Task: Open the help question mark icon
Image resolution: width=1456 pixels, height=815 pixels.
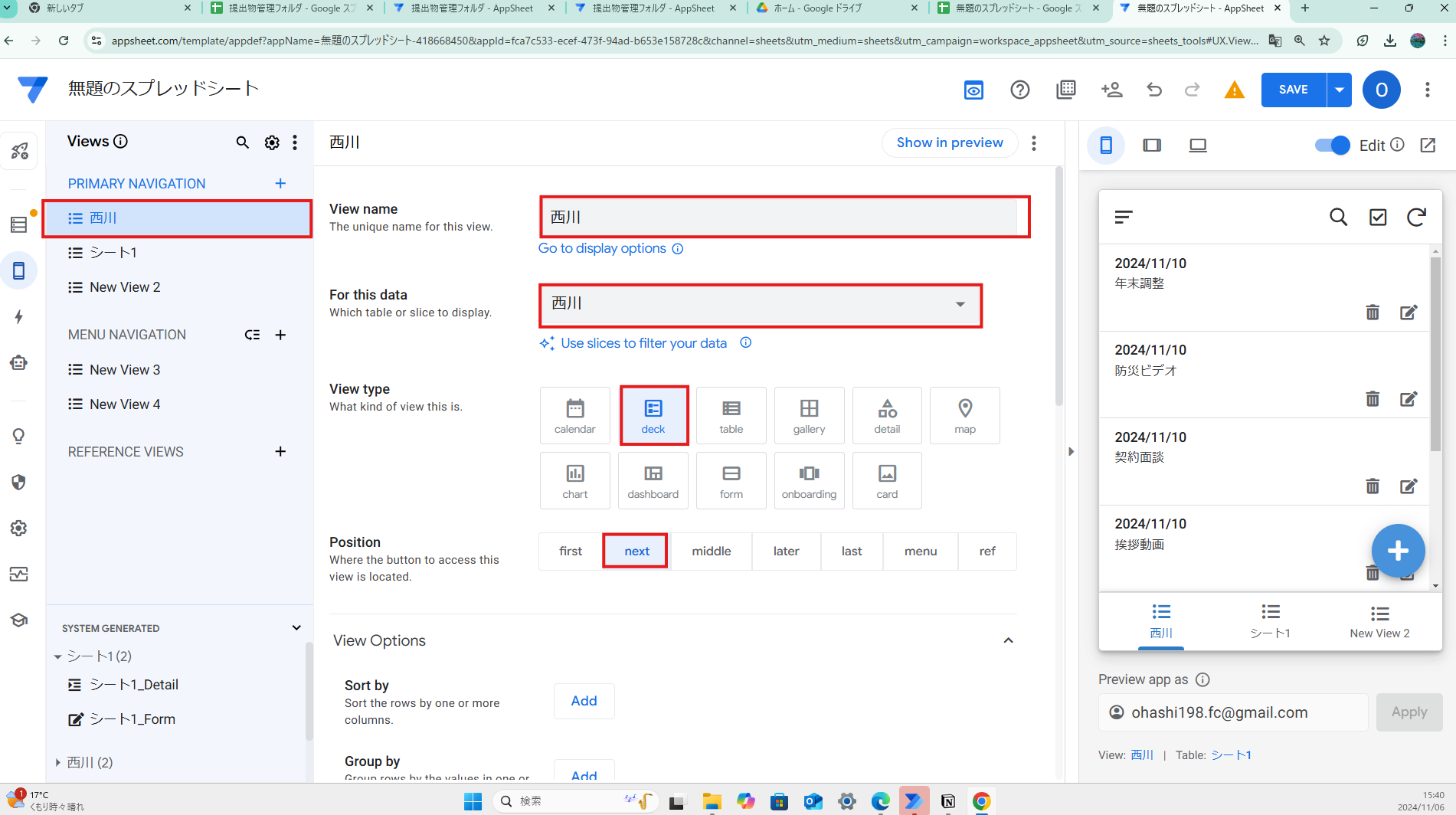Action: (x=1019, y=90)
